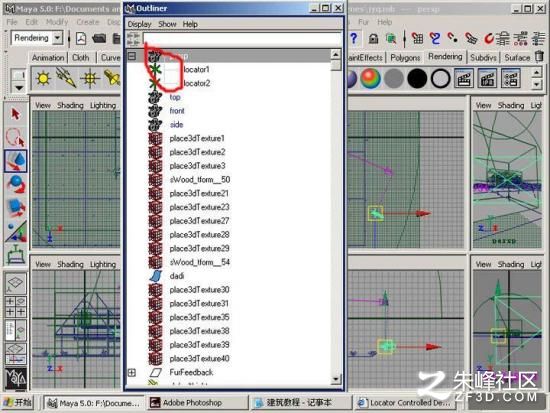Open bottom-left viewport Lighting menu
Screen dimensions: 550x413
(103, 264)
